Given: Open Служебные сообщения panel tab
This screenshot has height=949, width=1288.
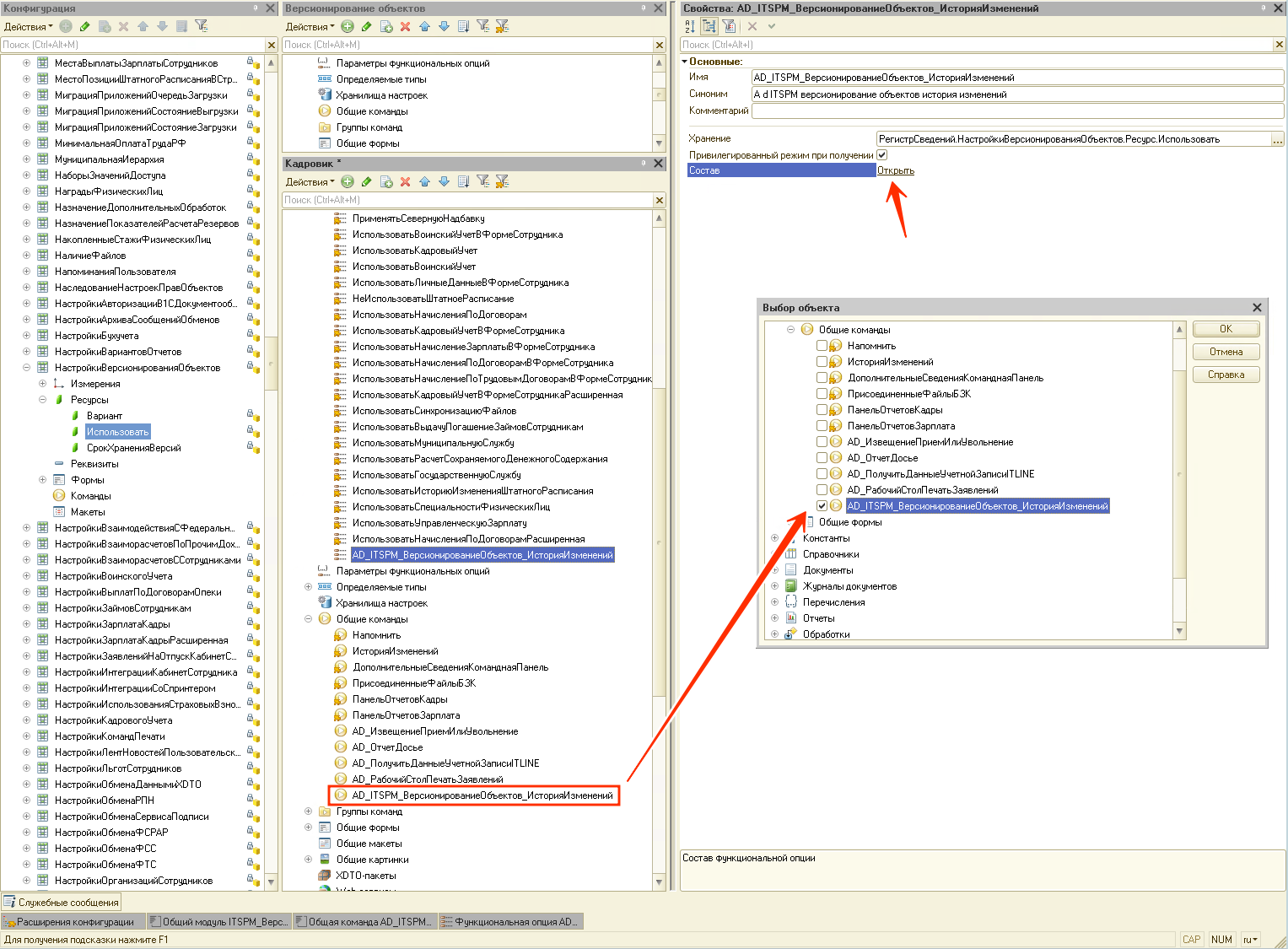Looking at the screenshot, I should pos(62,903).
